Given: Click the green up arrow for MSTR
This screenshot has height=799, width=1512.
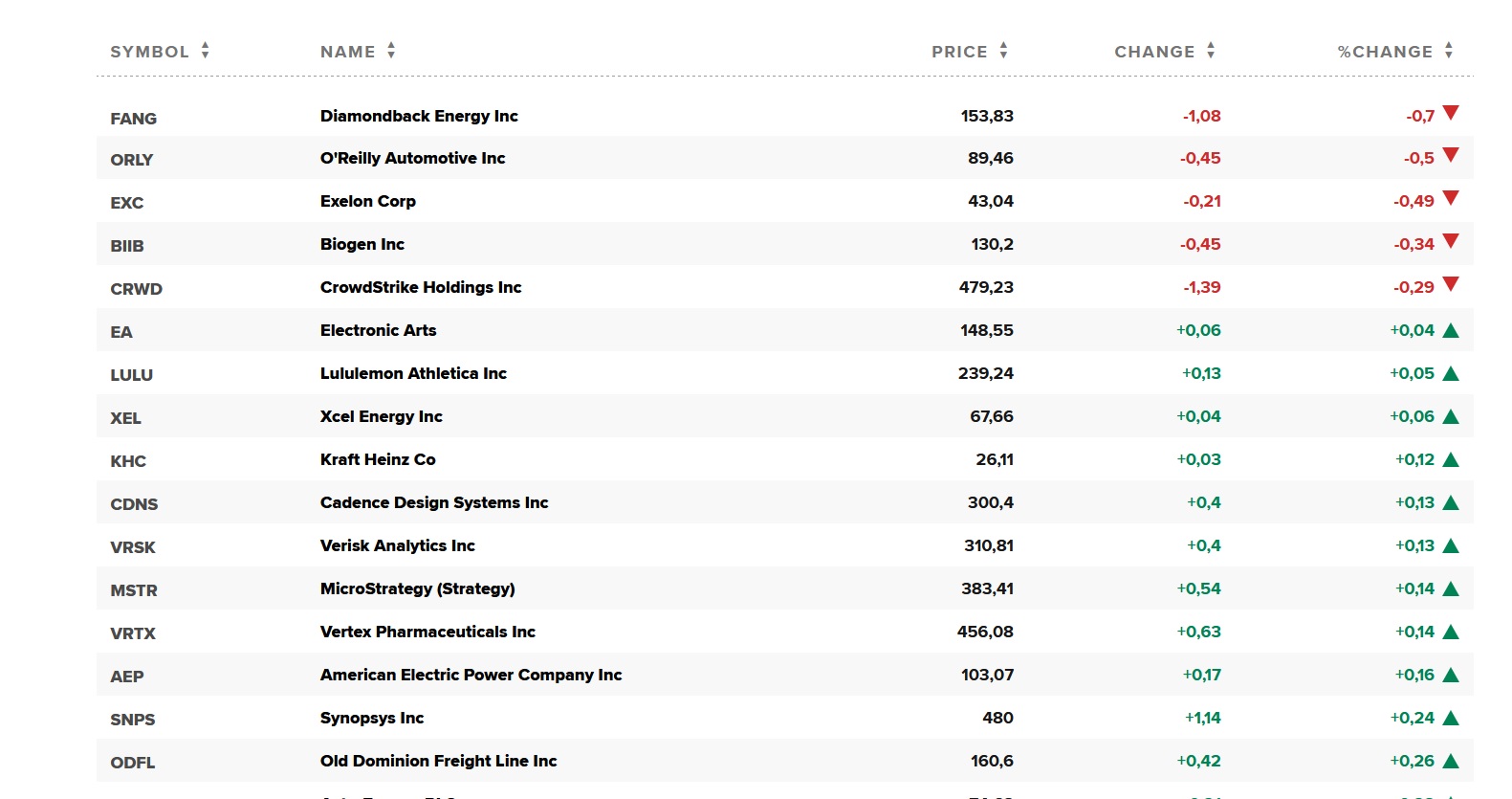Looking at the screenshot, I should click(x=1451, y=589).
